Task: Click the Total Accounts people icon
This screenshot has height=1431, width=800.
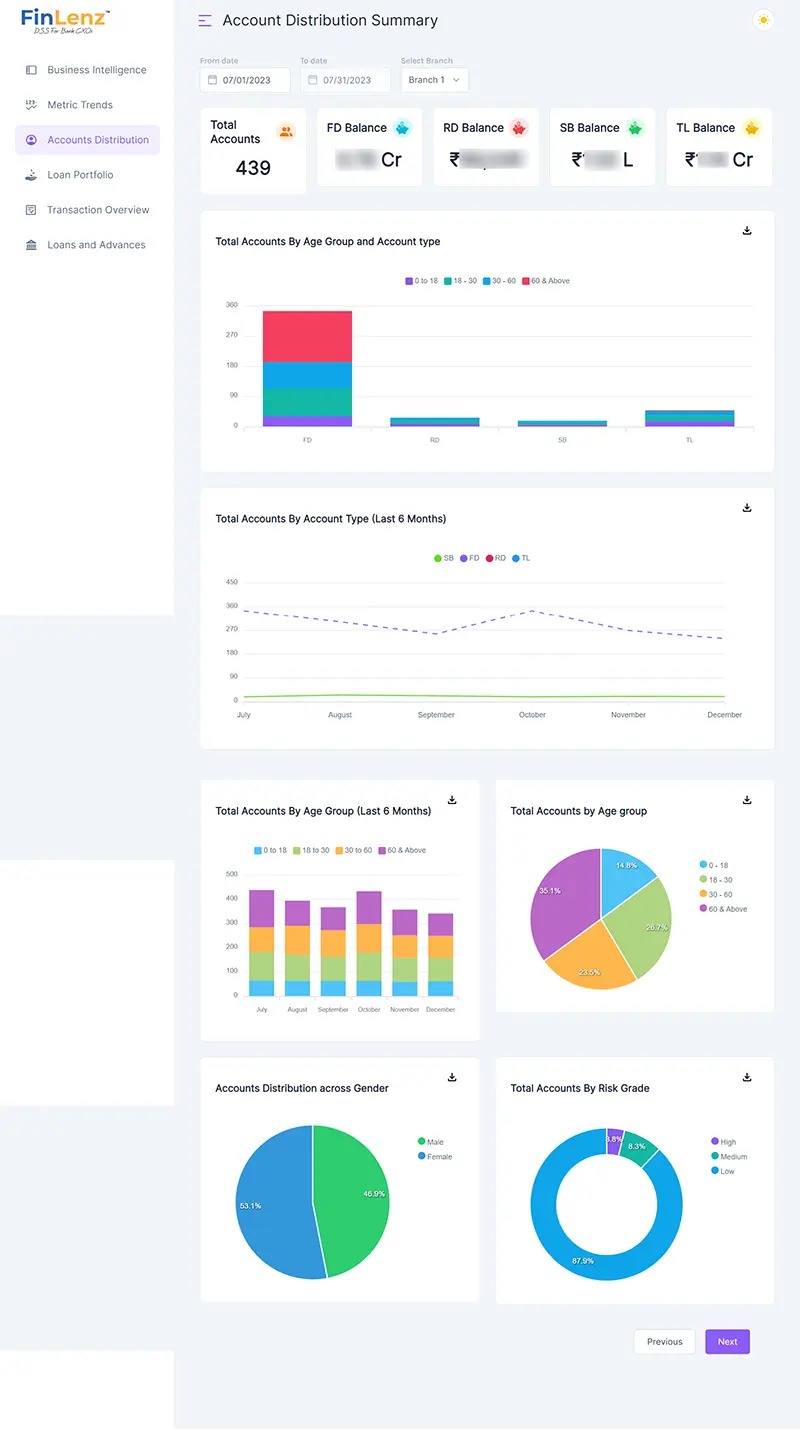Action: coord(286,132)
